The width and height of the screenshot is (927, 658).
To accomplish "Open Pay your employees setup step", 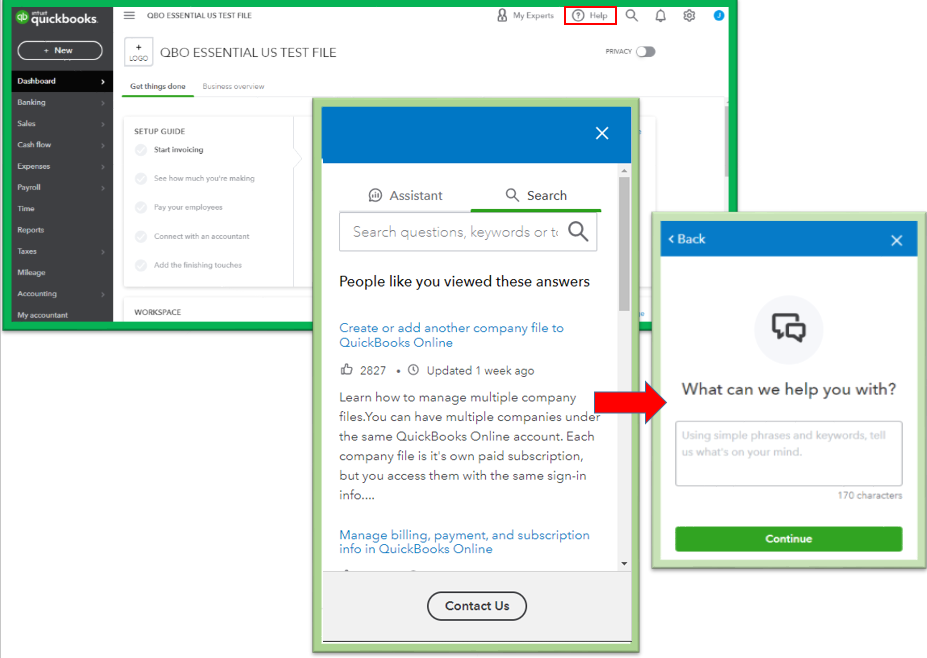I will [188, 208].
